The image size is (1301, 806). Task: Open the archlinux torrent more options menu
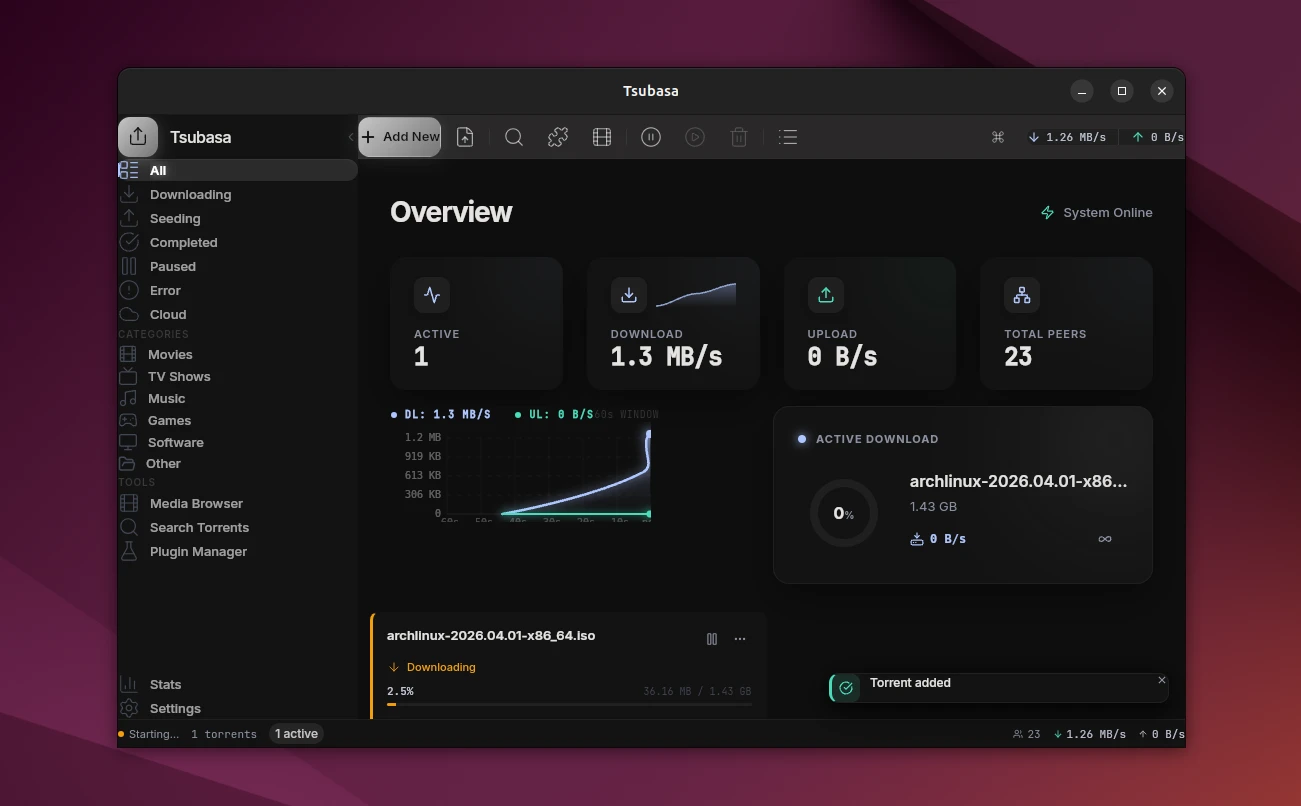(740, 639)
